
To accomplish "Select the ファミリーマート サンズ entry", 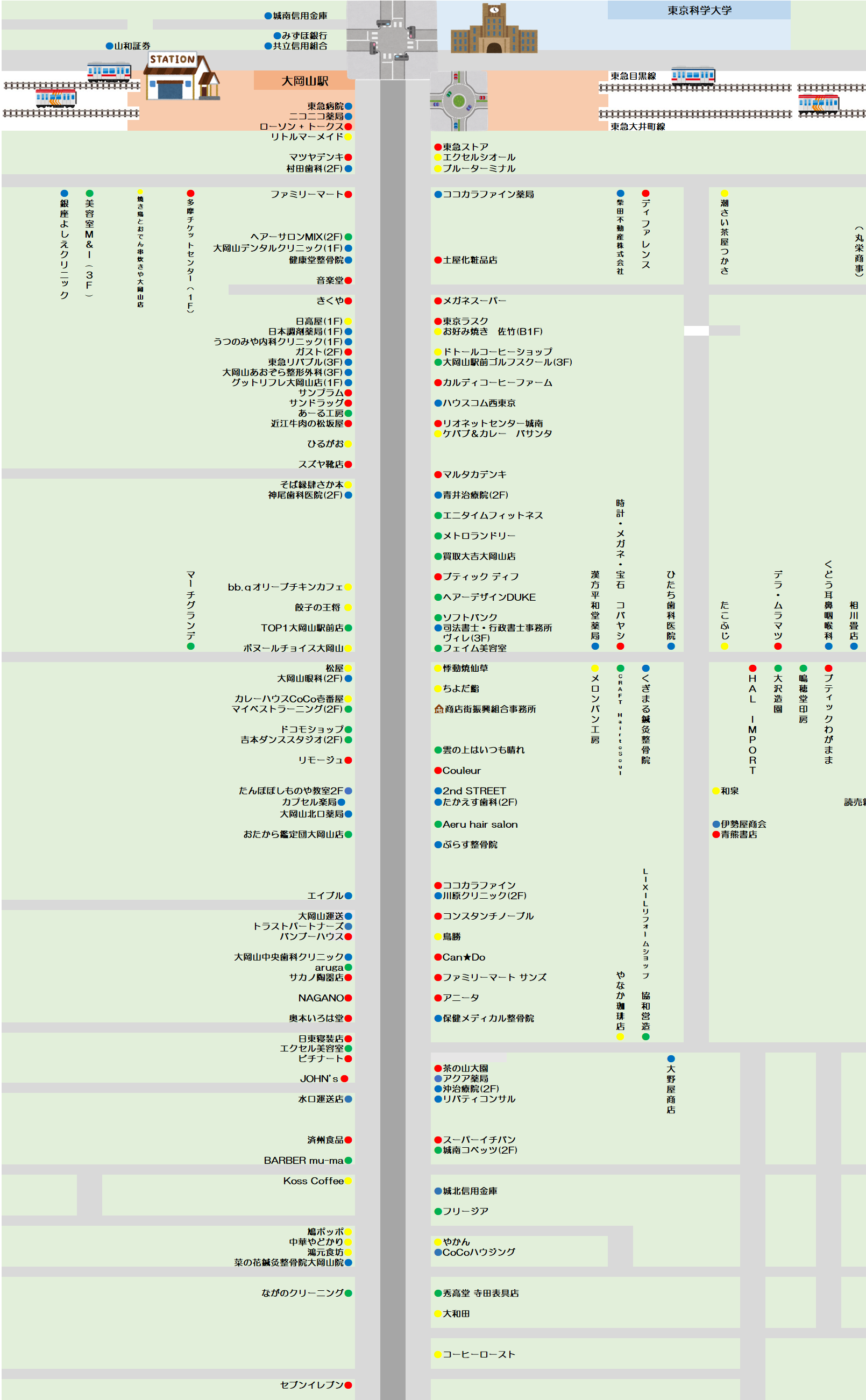I will pos(490,977).
